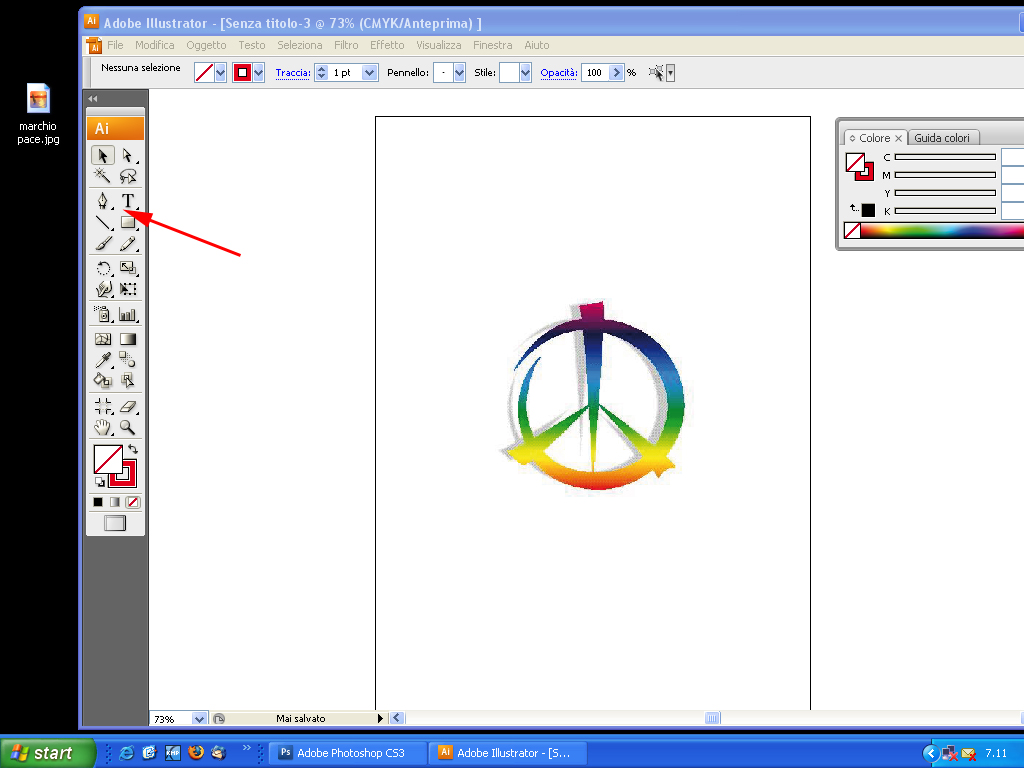Collapse the toolbox with double arrows
Screen dimensions: 1024x768
pos(93,99)
